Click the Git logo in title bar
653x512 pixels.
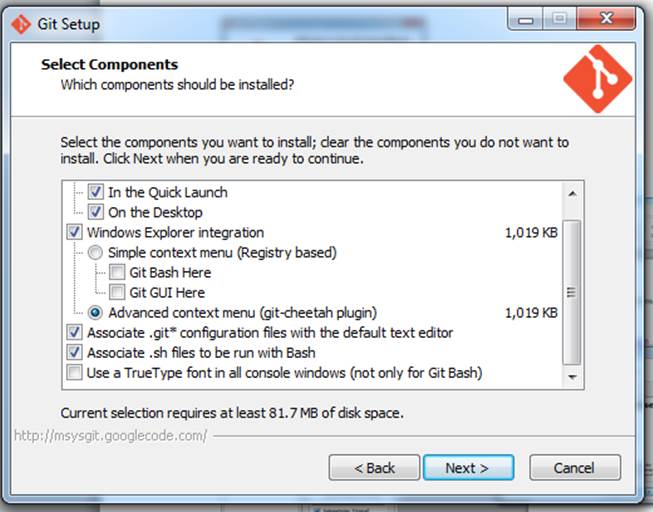coord(21,23)
